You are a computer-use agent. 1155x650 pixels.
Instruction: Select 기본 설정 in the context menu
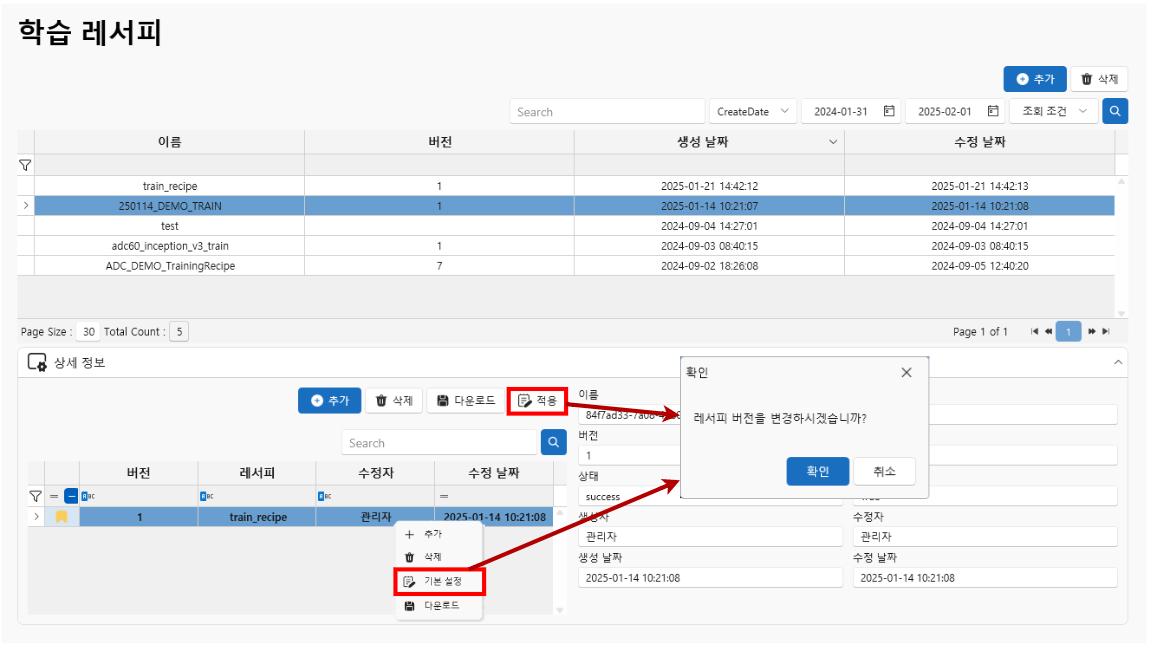(x=441, y=581)
